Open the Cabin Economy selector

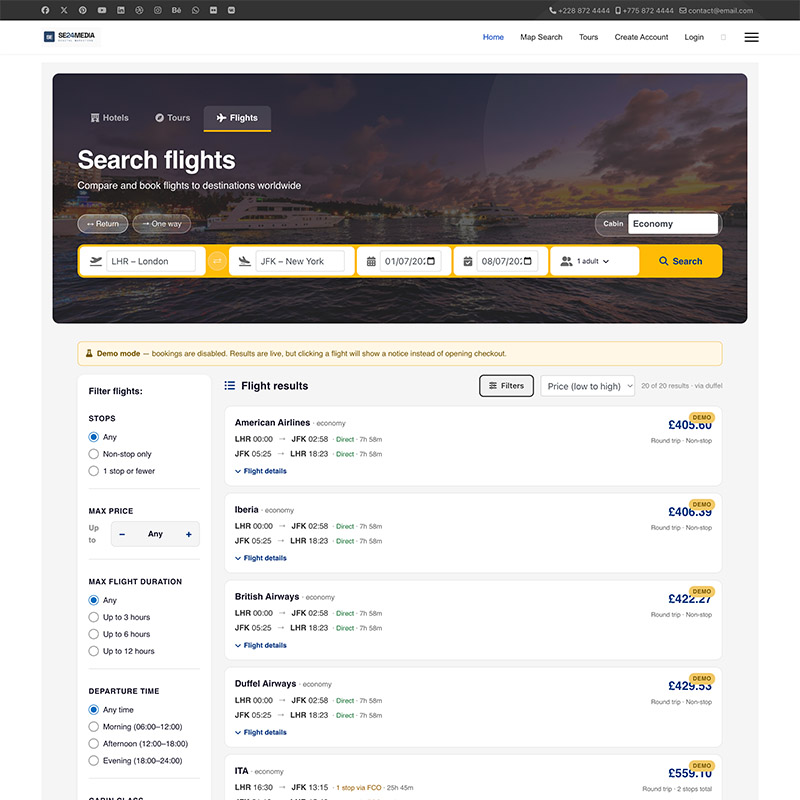(x=672, y=223)
